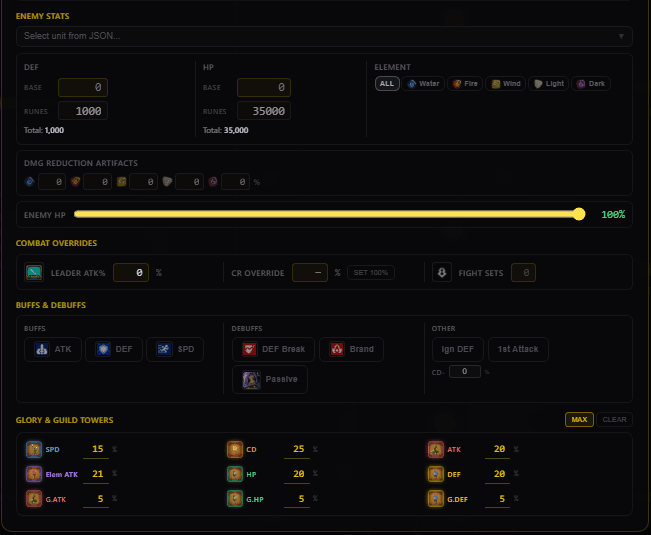Screen dimensions: 651x535
Task: Edit the Fight Sets count field
Action: 523,273
